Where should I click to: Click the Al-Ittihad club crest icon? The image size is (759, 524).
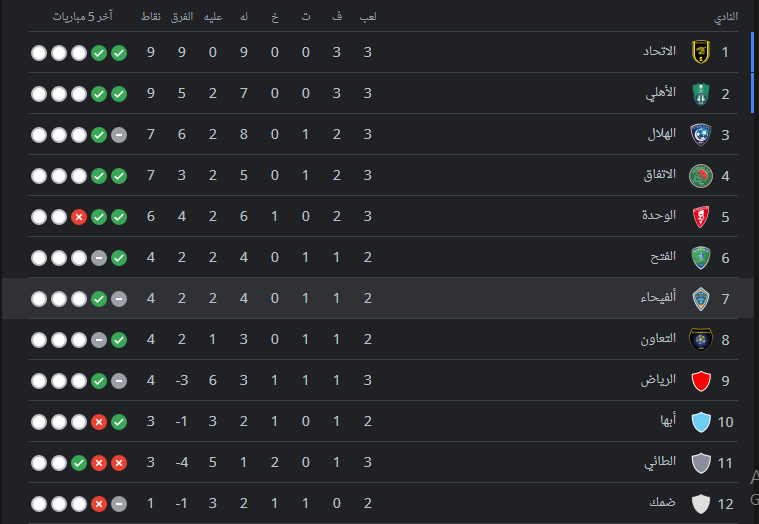click(700, 52)
